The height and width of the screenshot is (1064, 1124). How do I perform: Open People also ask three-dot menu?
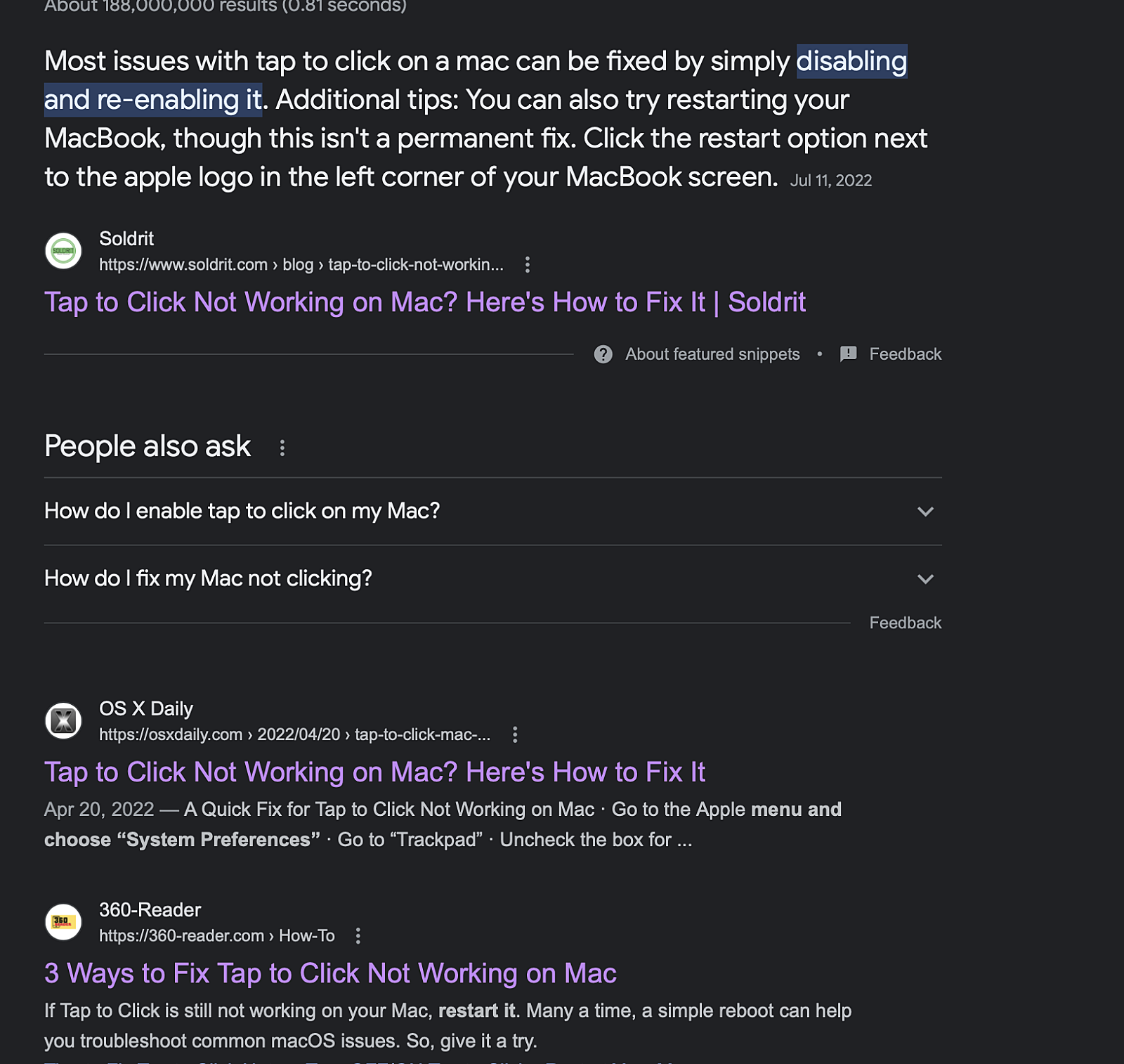coord(282,448)
